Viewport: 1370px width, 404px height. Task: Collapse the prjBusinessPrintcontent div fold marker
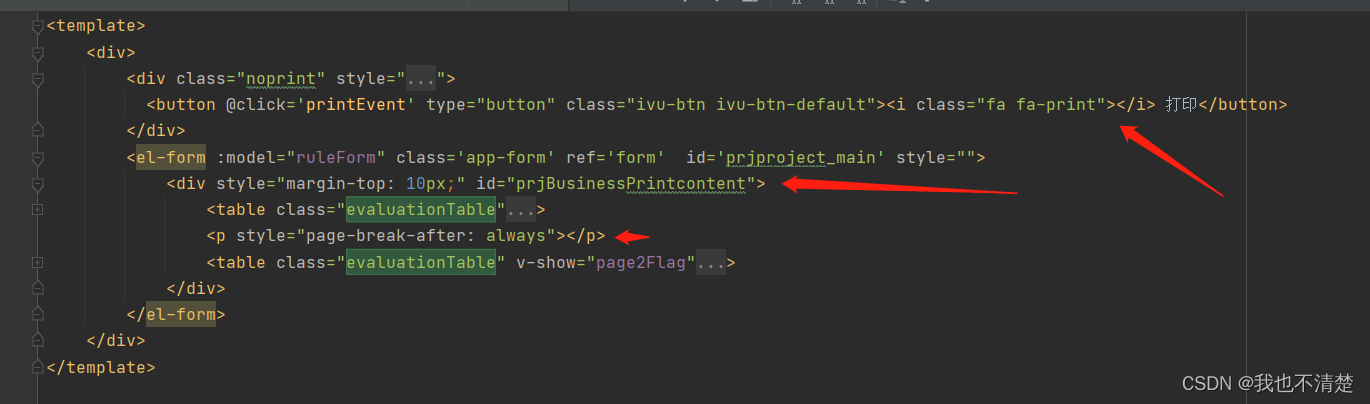[x=38, y=184]
